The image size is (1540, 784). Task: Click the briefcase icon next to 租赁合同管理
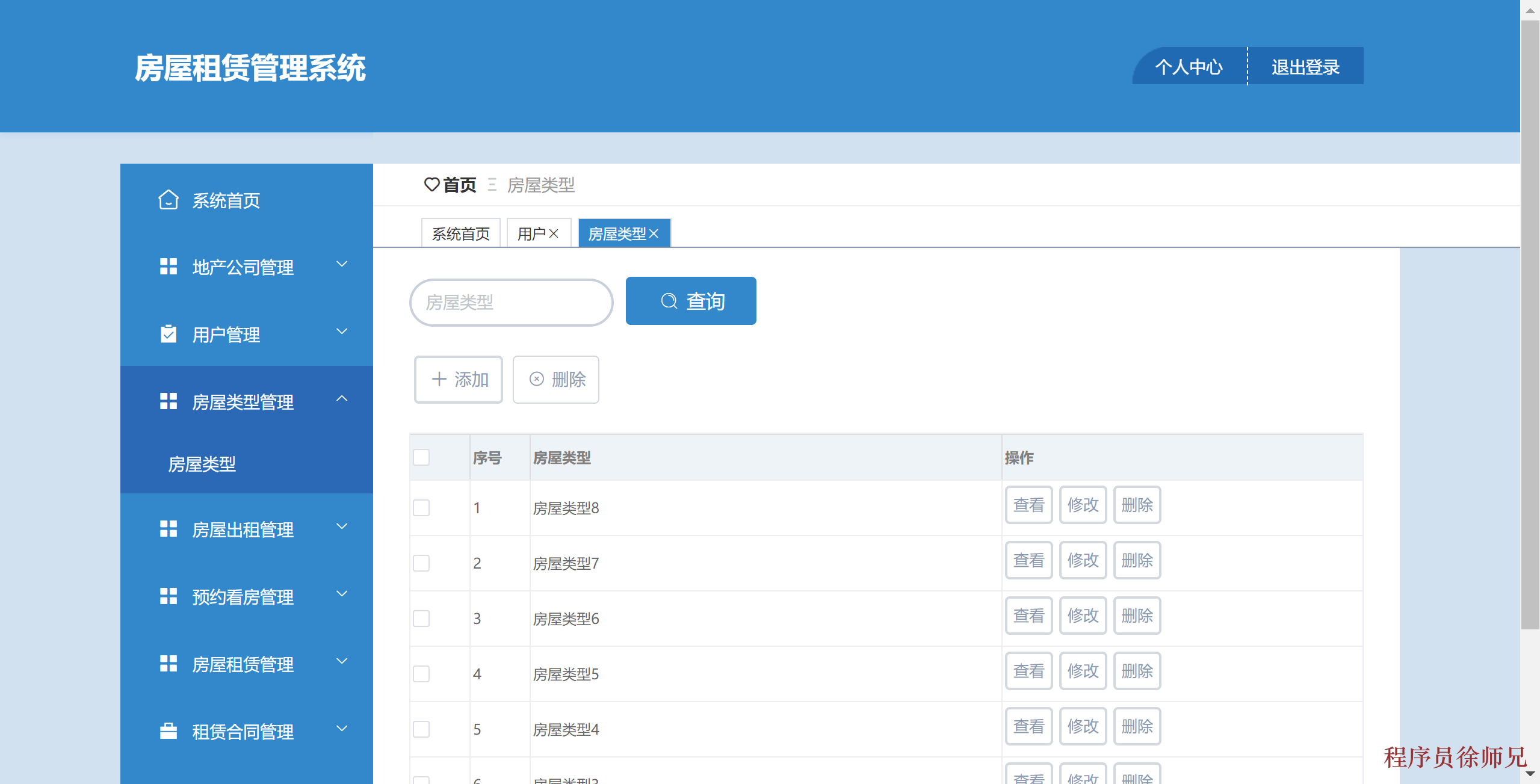168,731
